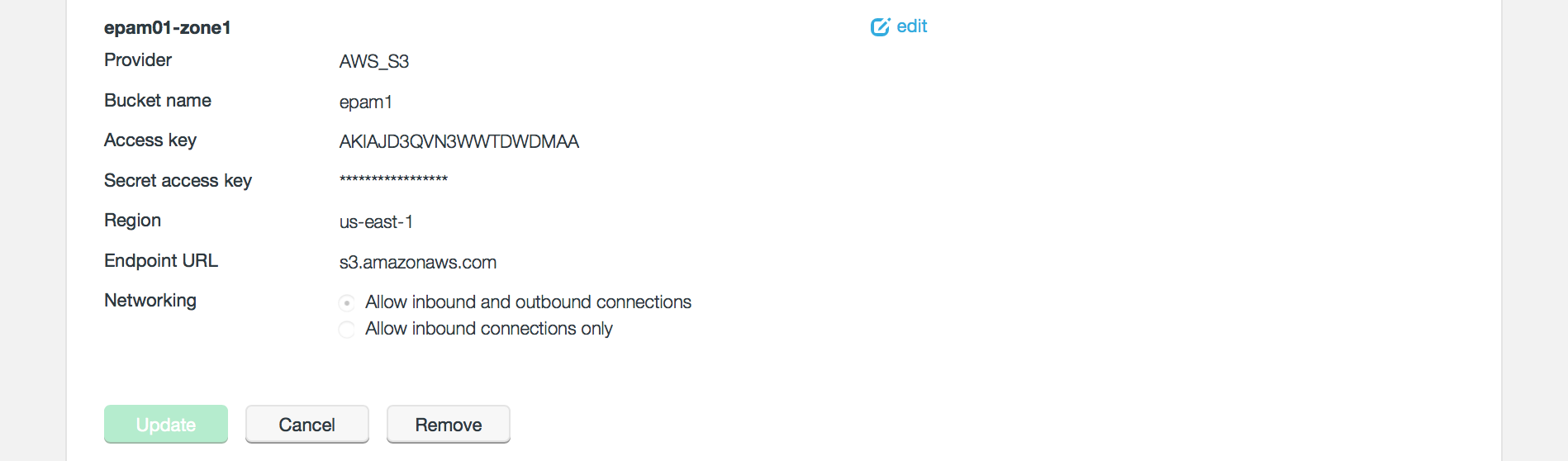Click the Allow inbound connections only label
The width and height of the screenshot is (1568, 461).
pyautogui.click(x=489, y=329)
